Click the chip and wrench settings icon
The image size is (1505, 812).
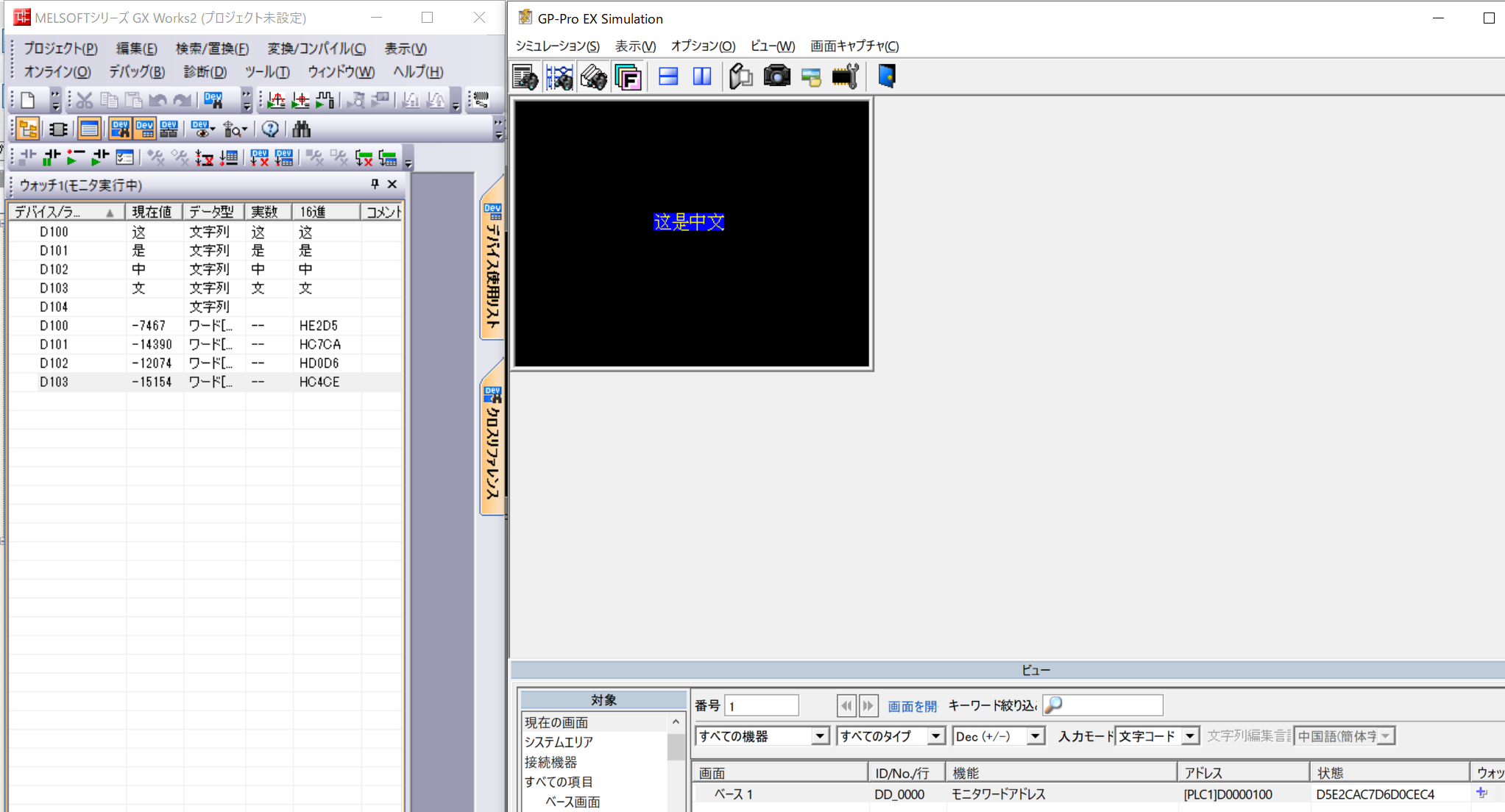(845, 76)
